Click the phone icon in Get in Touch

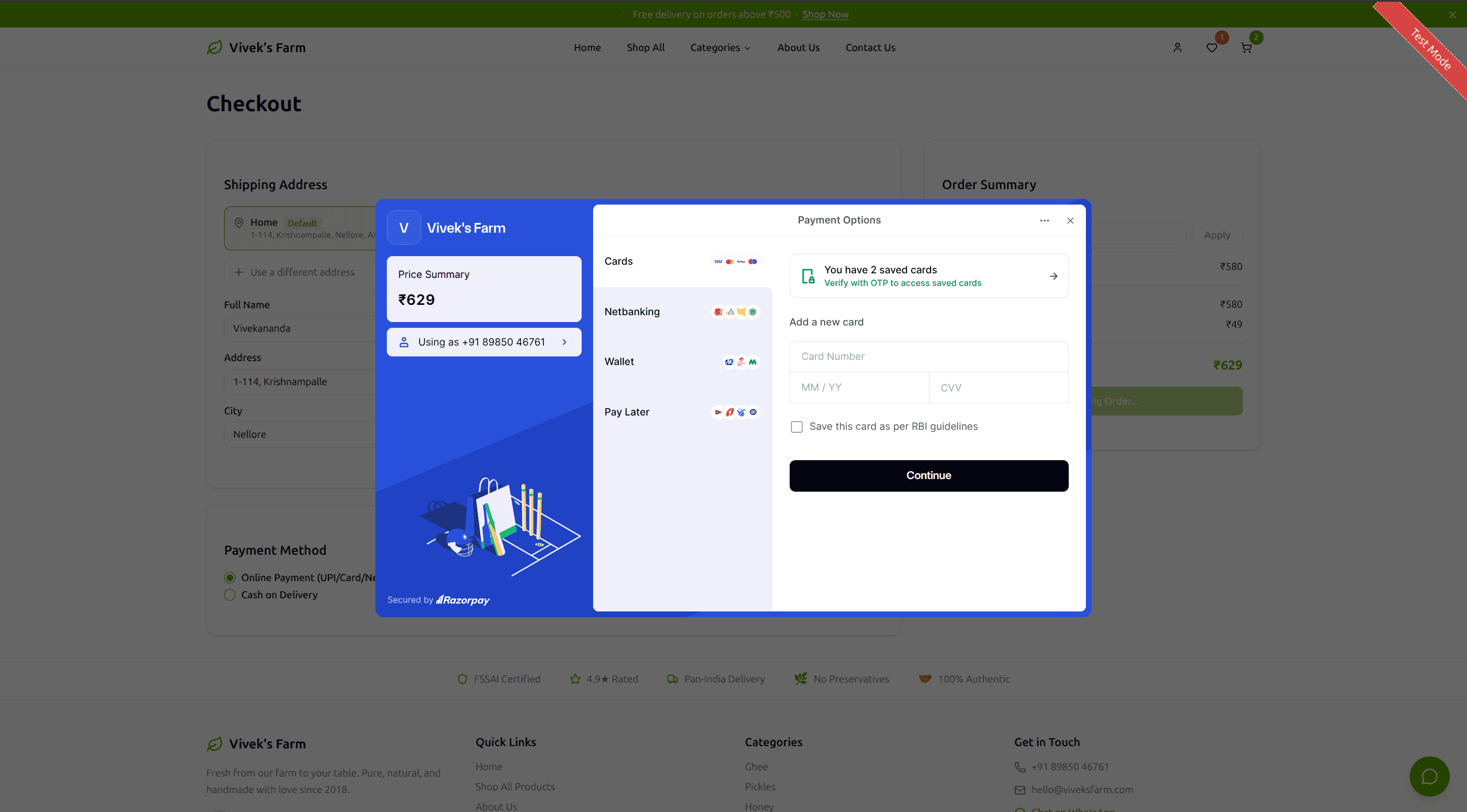pyautogui.click(x=1020, y=767)
